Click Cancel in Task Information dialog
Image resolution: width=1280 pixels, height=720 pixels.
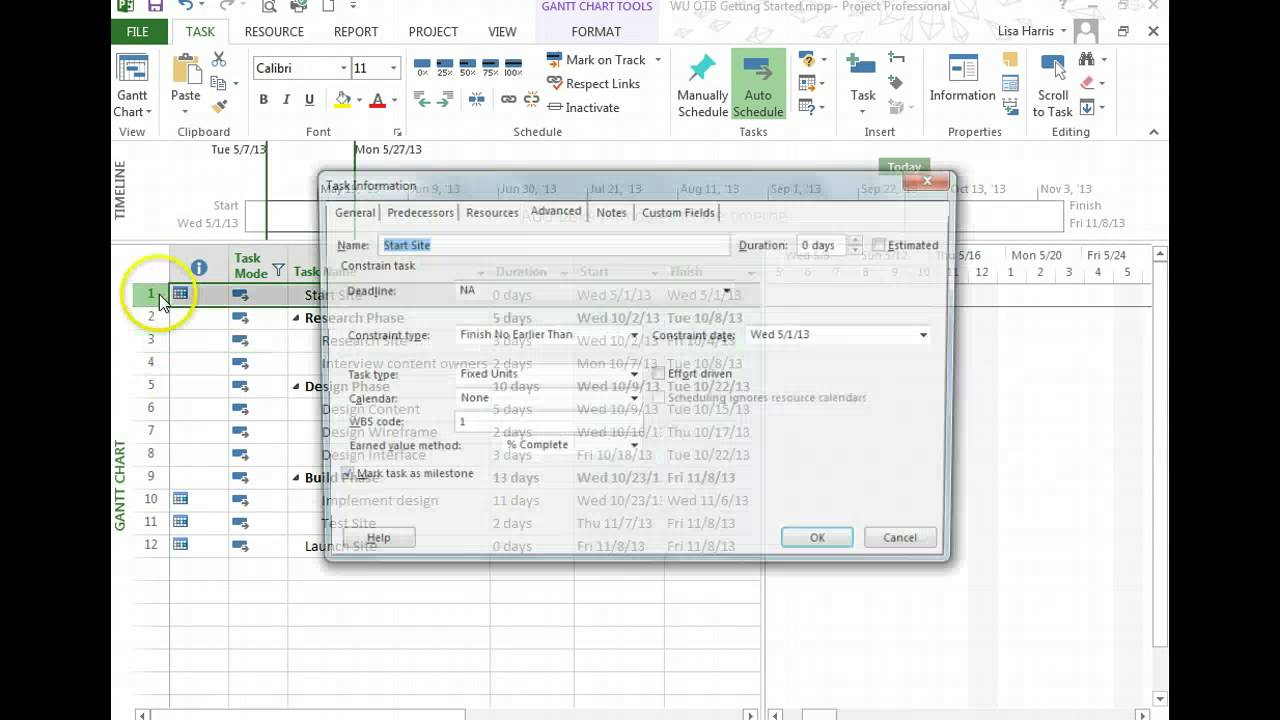point(900,538)
